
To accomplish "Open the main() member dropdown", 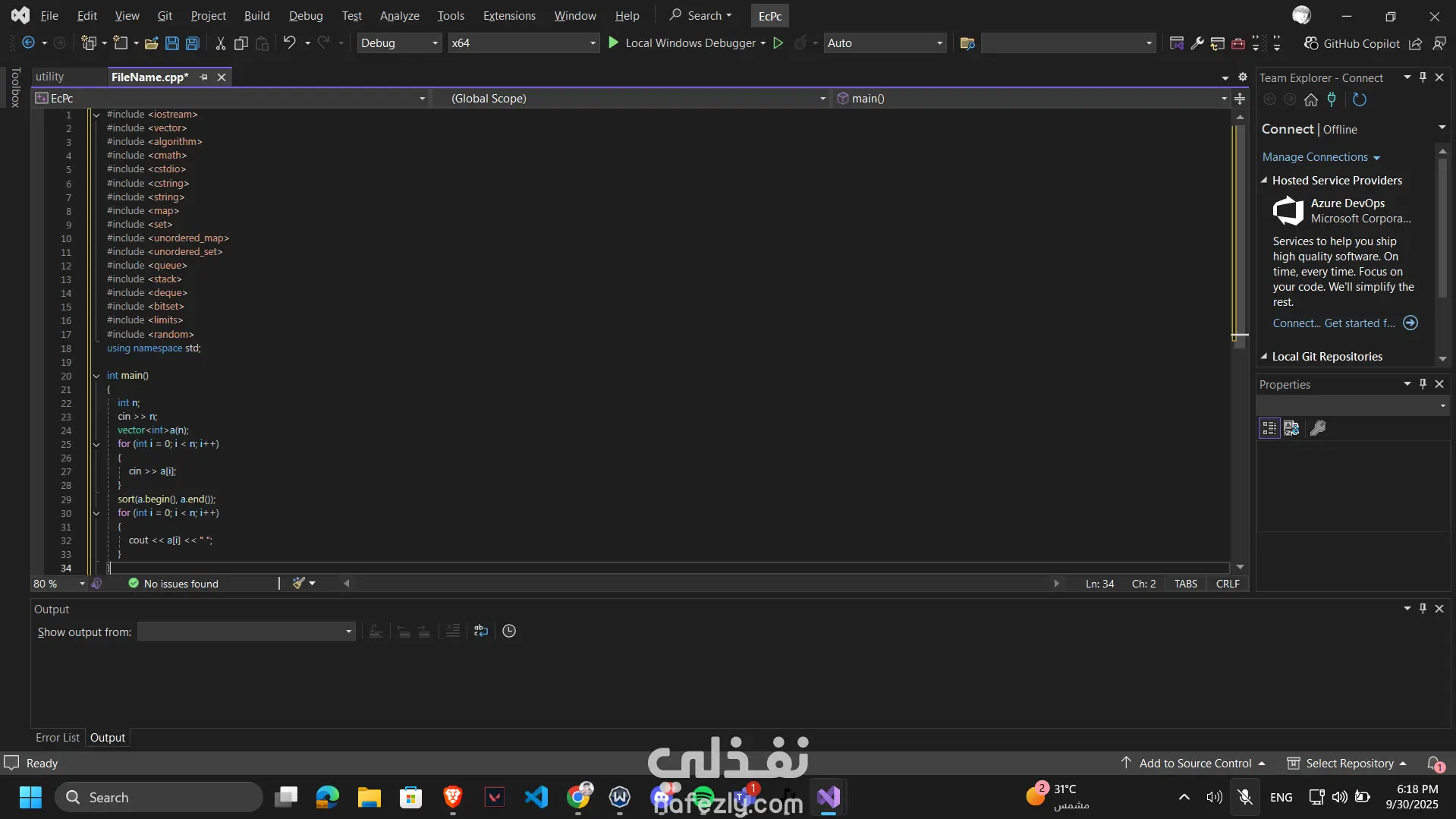I will (x=1031, y=99).
